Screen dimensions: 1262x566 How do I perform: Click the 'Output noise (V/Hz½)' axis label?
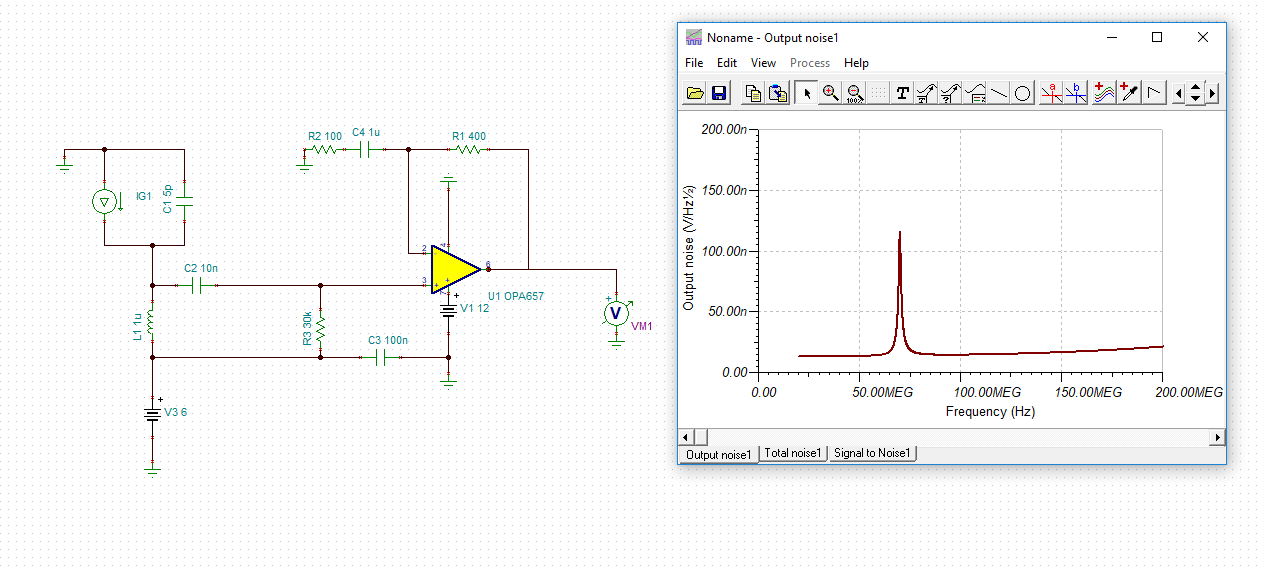(689, 250)
